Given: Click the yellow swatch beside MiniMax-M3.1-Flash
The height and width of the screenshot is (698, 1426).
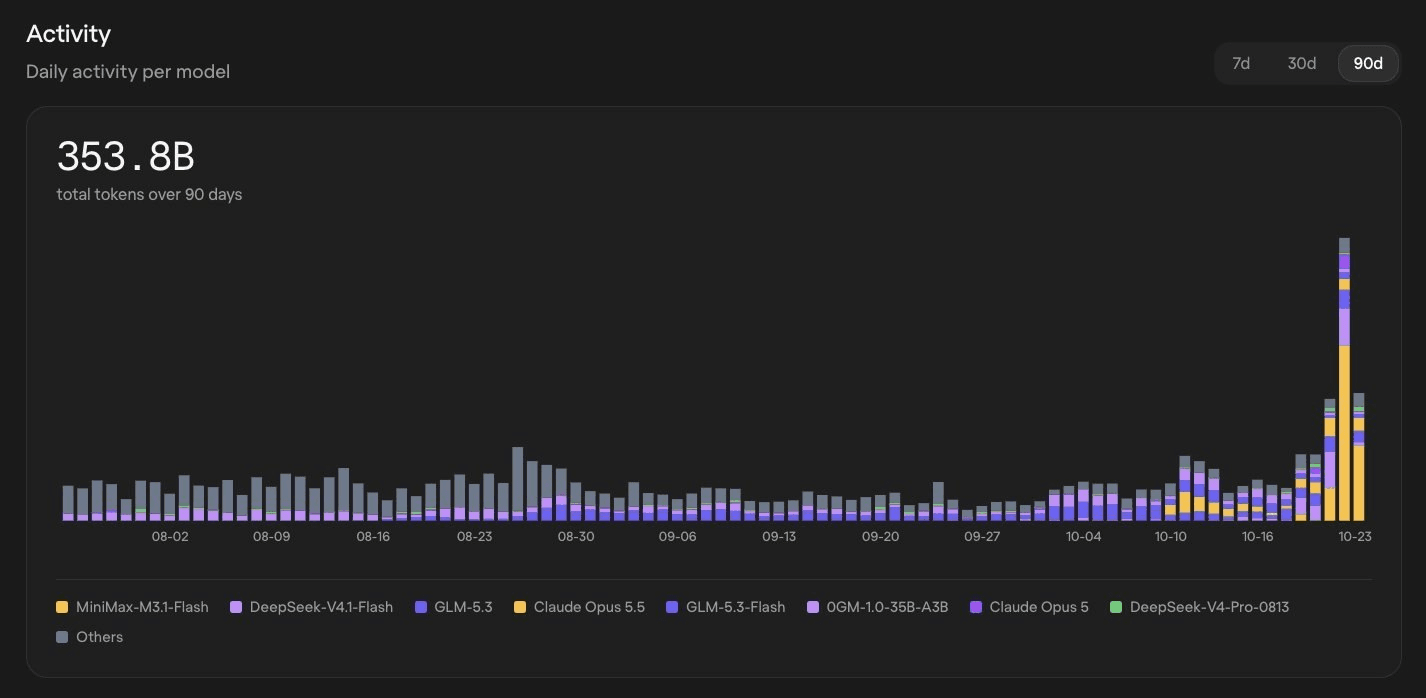Looking at the screenshot, I should tap(62, 607).
